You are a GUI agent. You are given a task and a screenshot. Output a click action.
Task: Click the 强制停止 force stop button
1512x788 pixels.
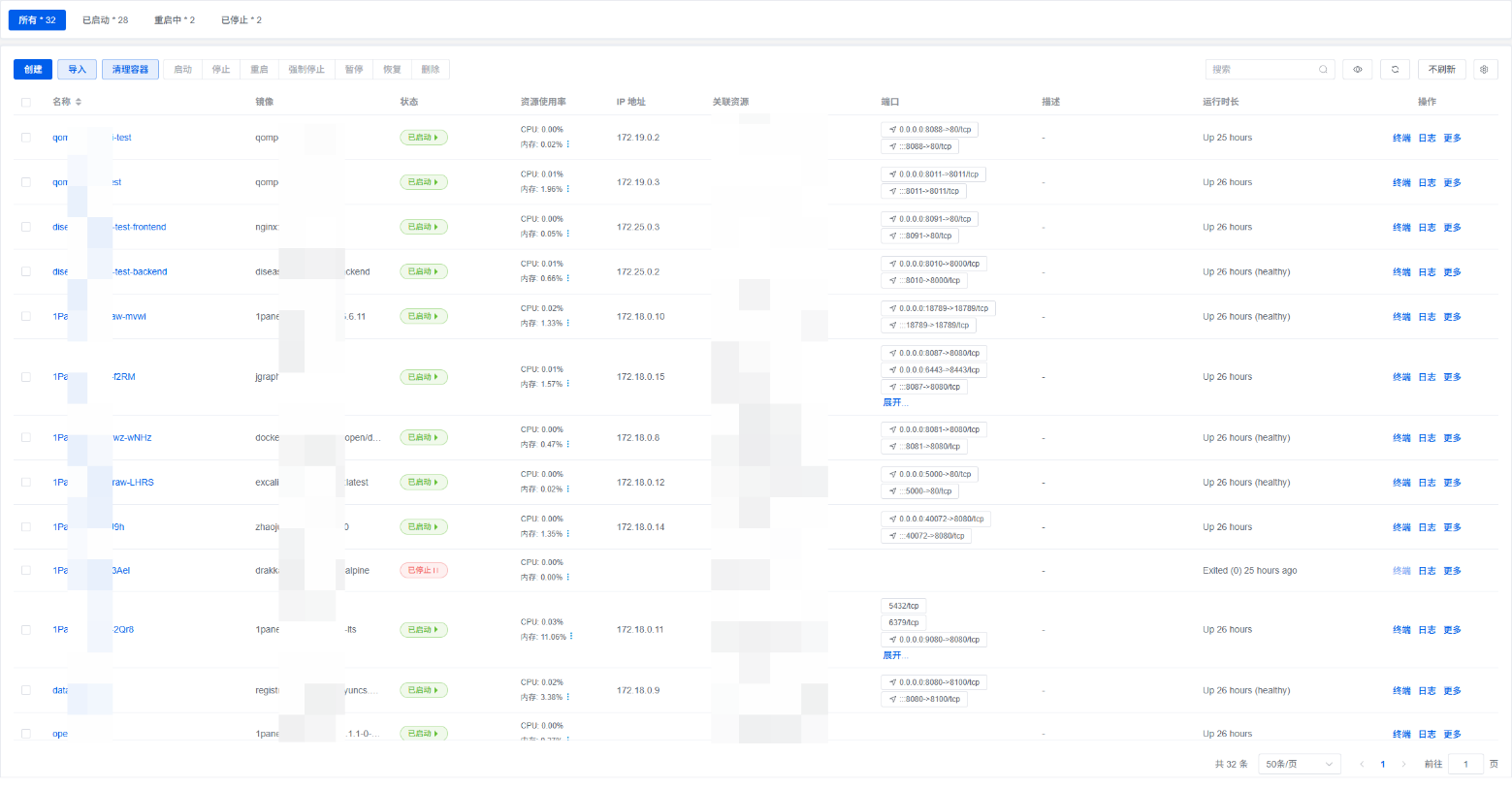point(306,70)
